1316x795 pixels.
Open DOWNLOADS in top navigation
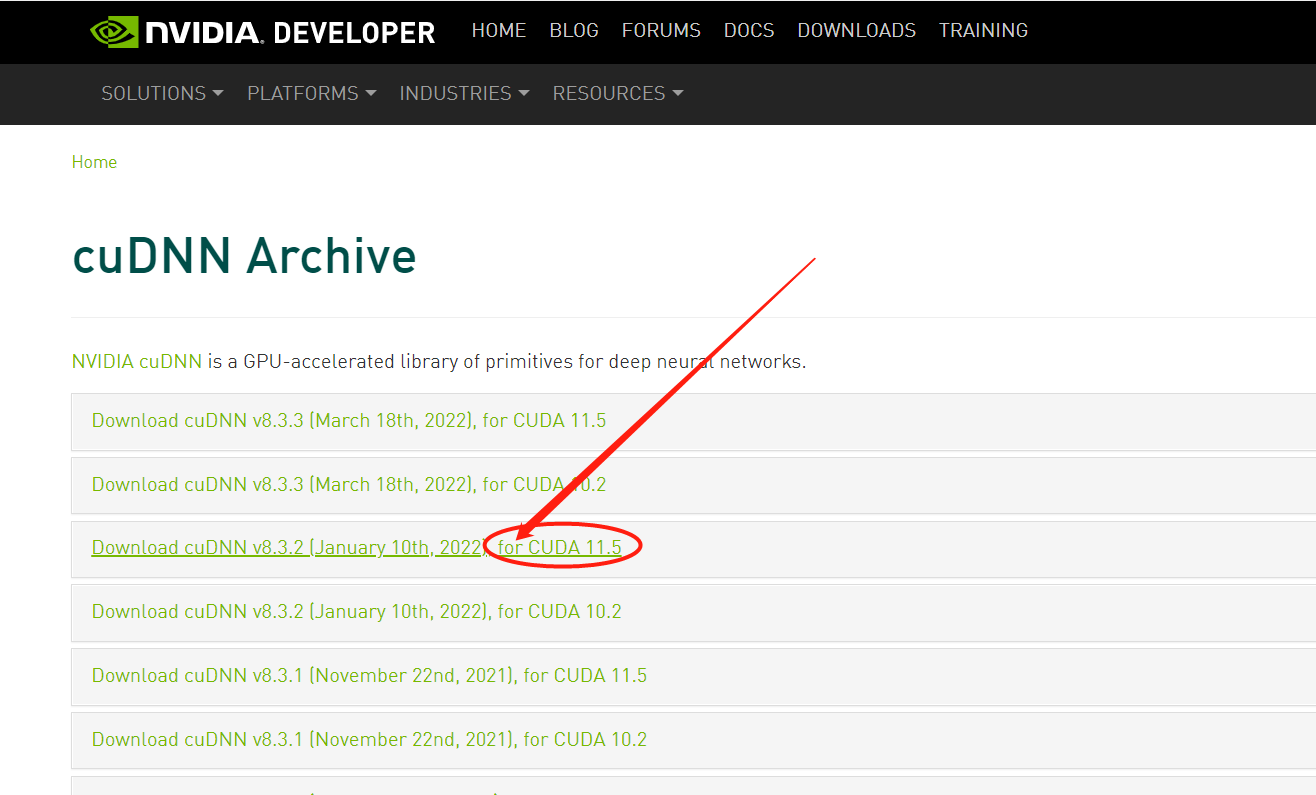point(857,31)
